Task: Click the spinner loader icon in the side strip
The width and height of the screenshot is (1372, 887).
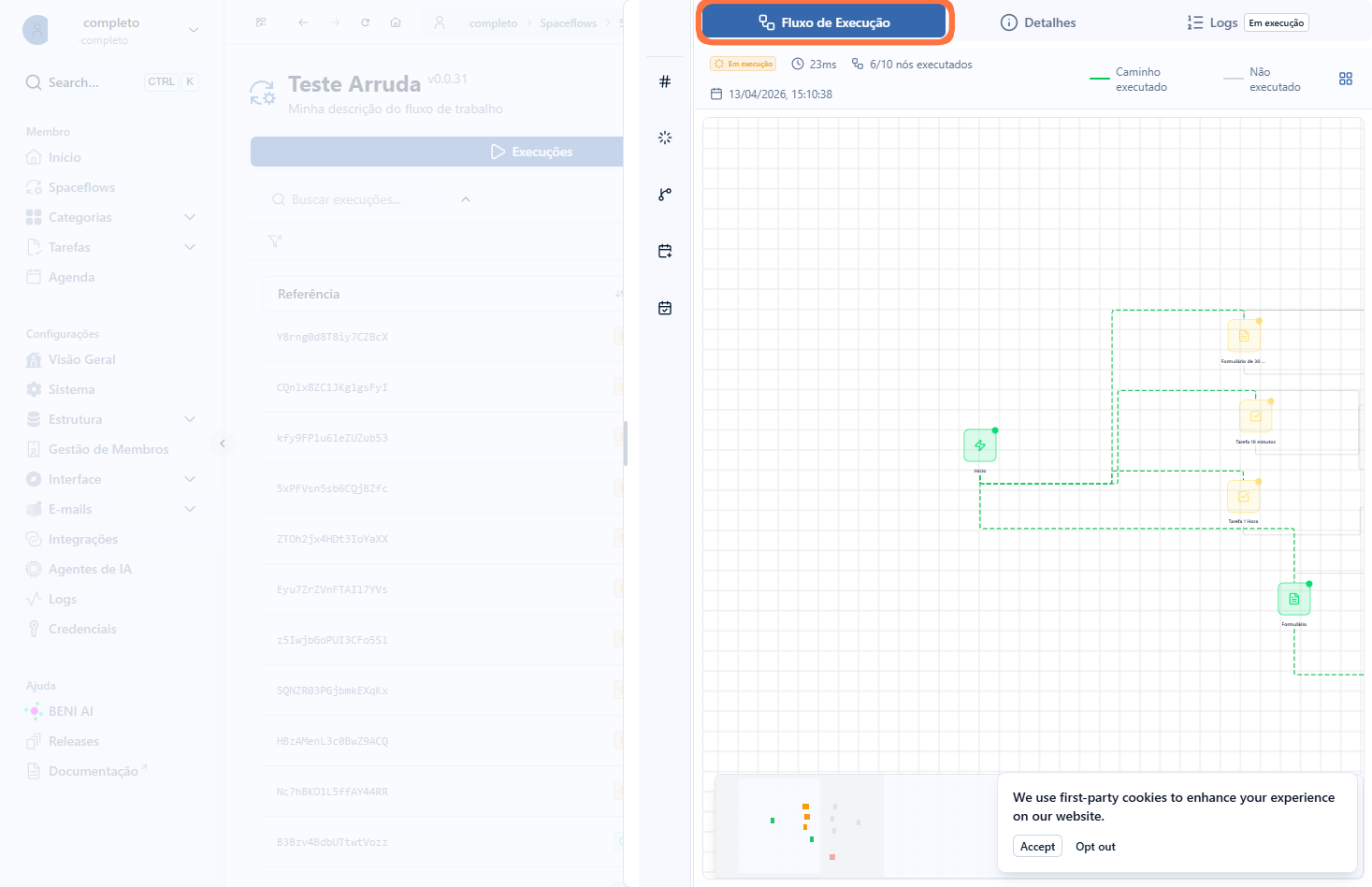Action: pos(665,138)
